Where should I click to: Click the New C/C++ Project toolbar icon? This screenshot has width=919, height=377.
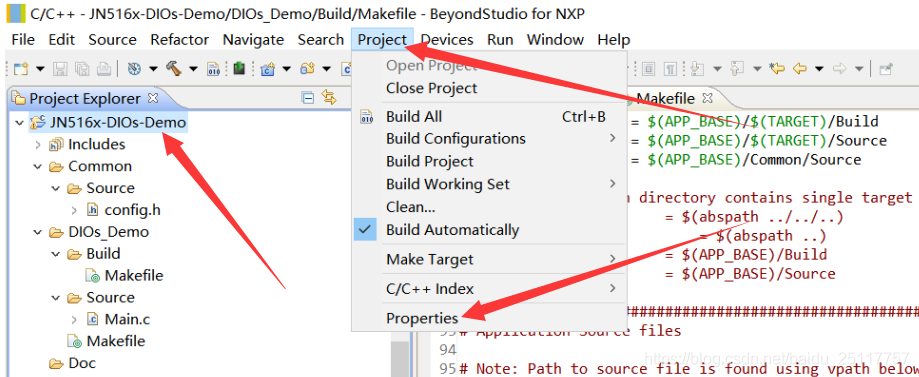click(268, 69)
